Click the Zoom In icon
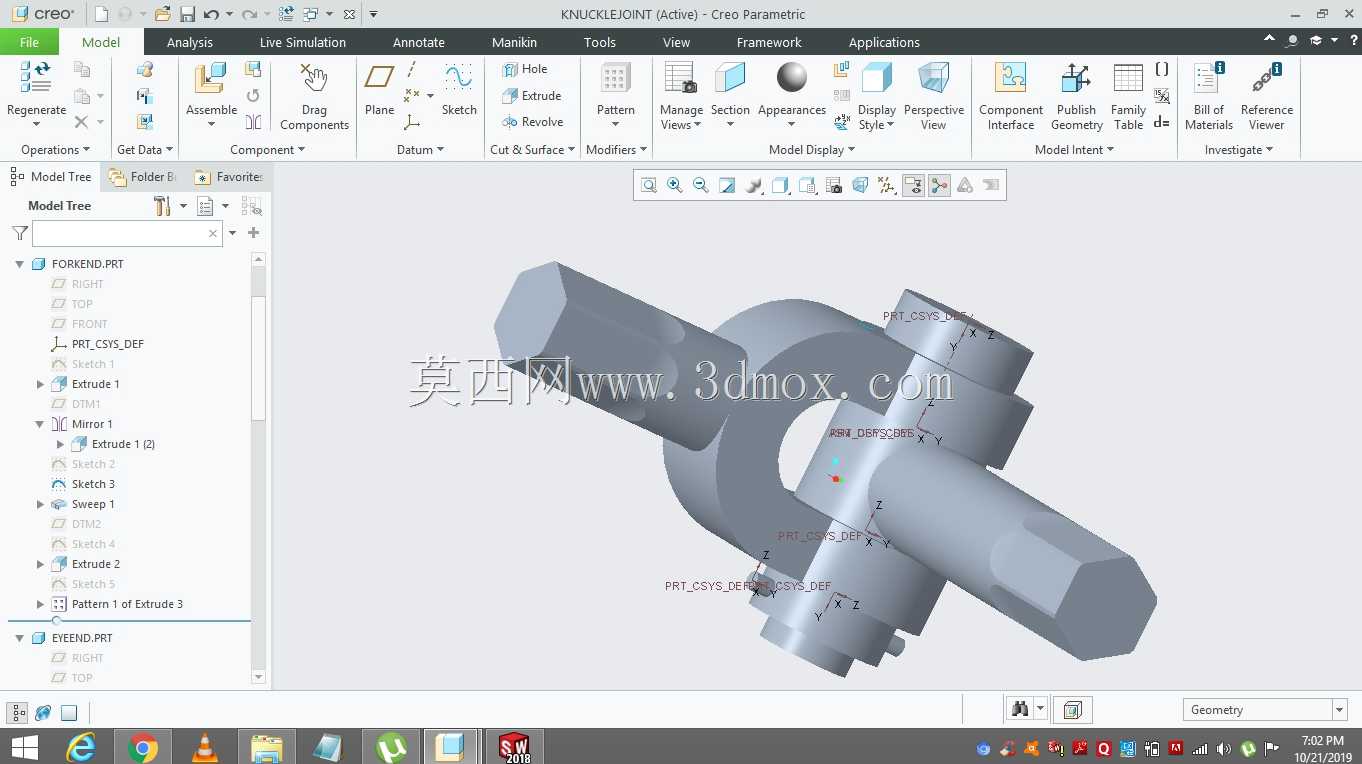The width and height of the screenshot is (1362, 764). 675,185
